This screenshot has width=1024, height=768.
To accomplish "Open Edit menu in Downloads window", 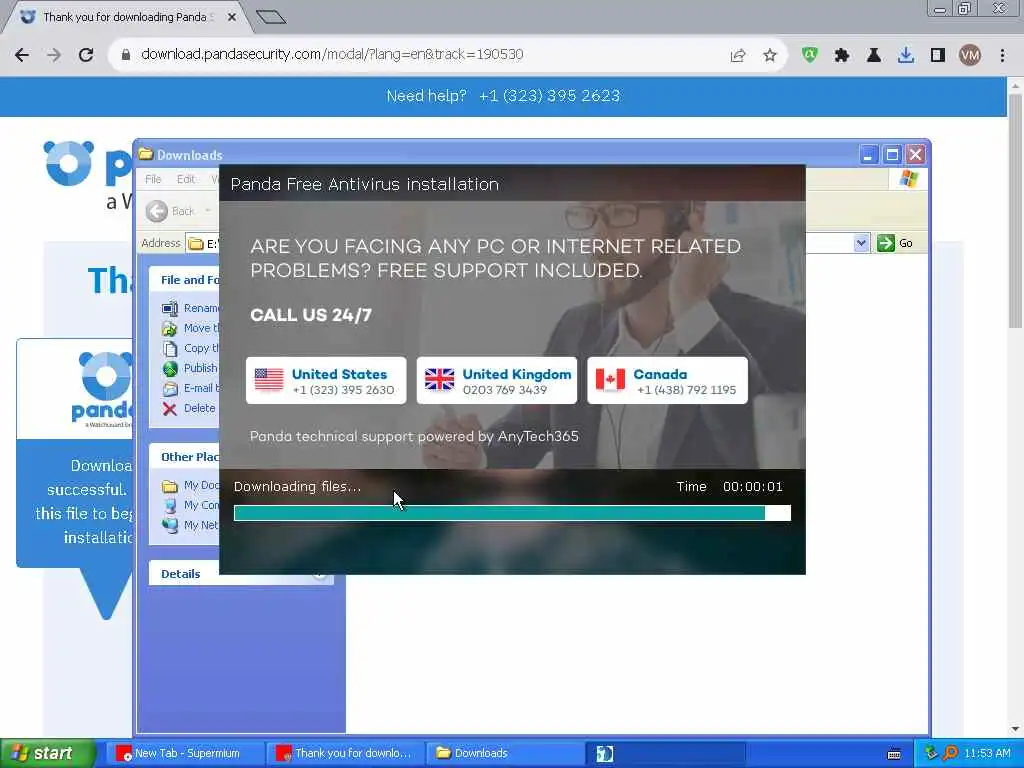I will [185, 179].
